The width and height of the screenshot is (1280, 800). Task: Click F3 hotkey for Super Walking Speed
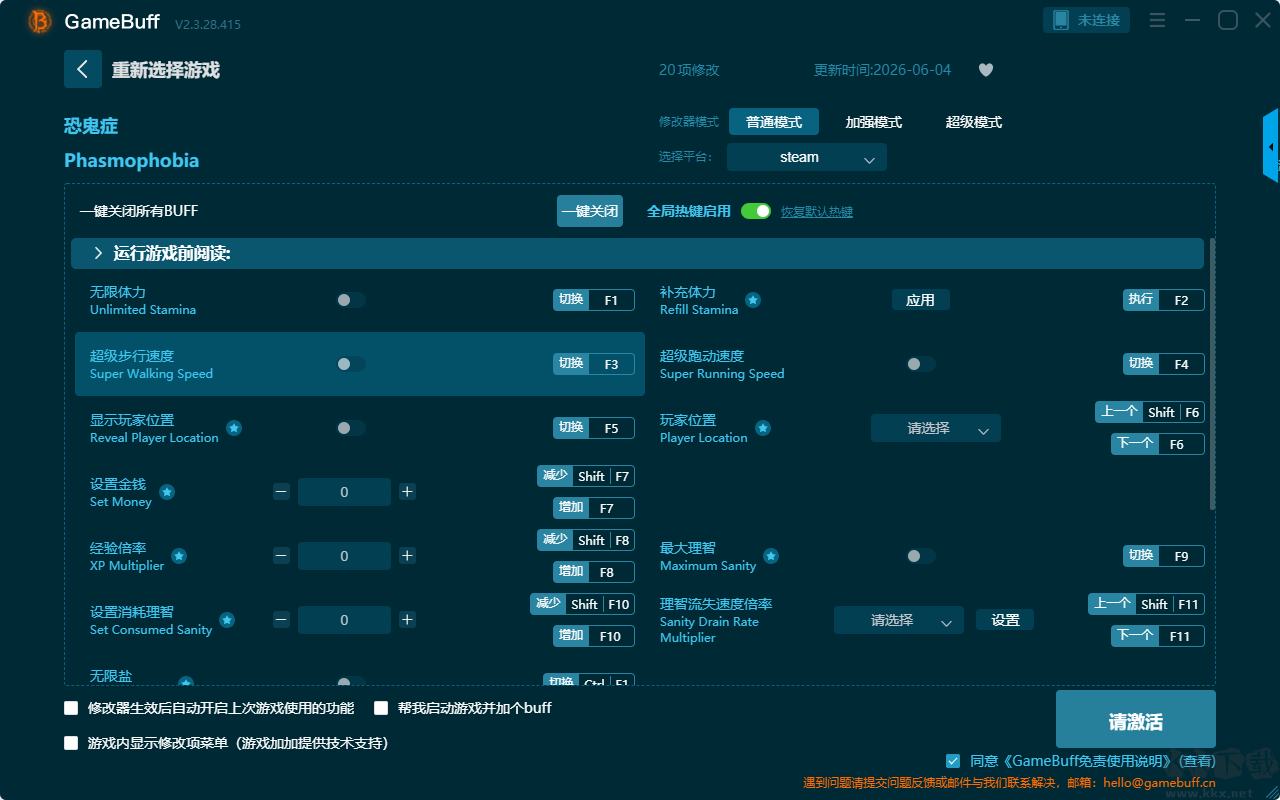click(594, 364)
